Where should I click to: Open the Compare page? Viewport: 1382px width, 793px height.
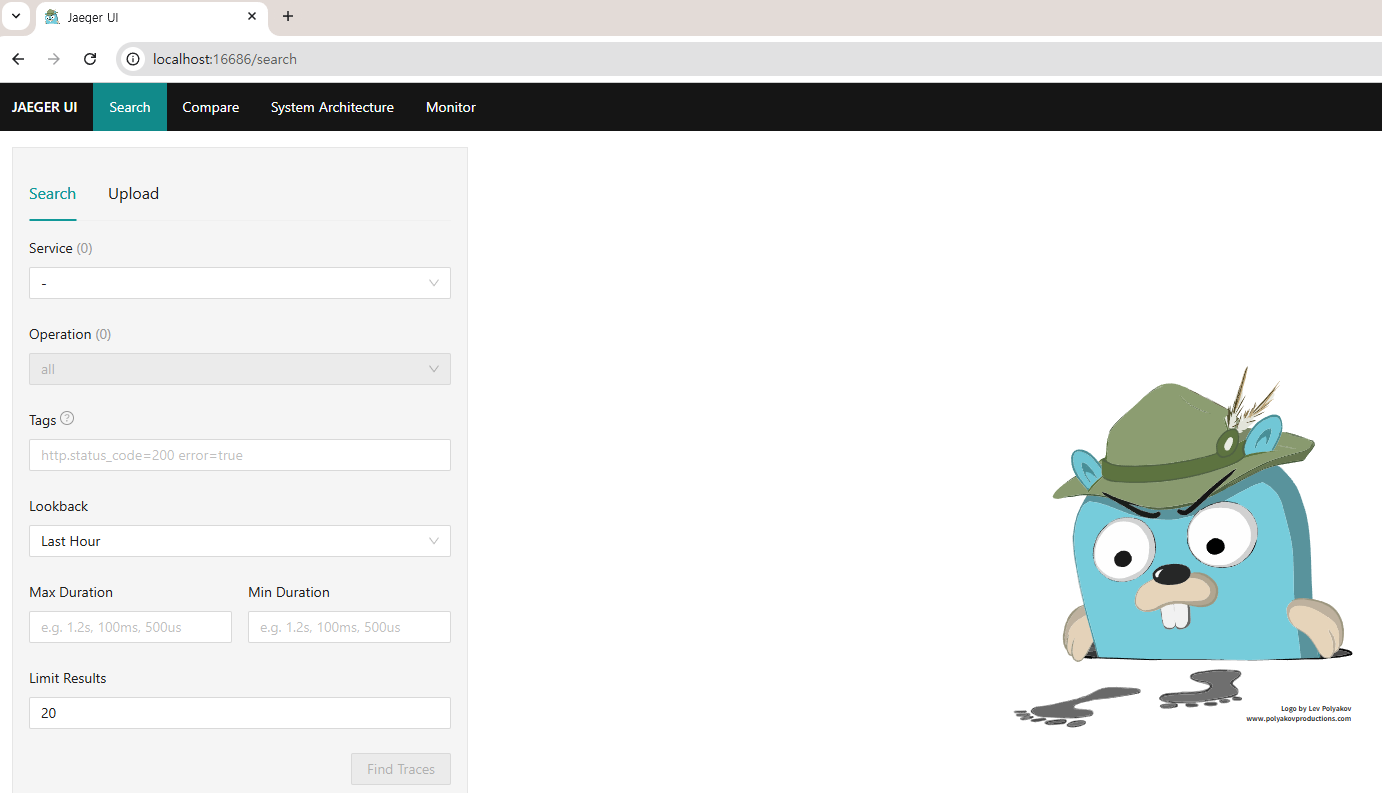[211, 107]
